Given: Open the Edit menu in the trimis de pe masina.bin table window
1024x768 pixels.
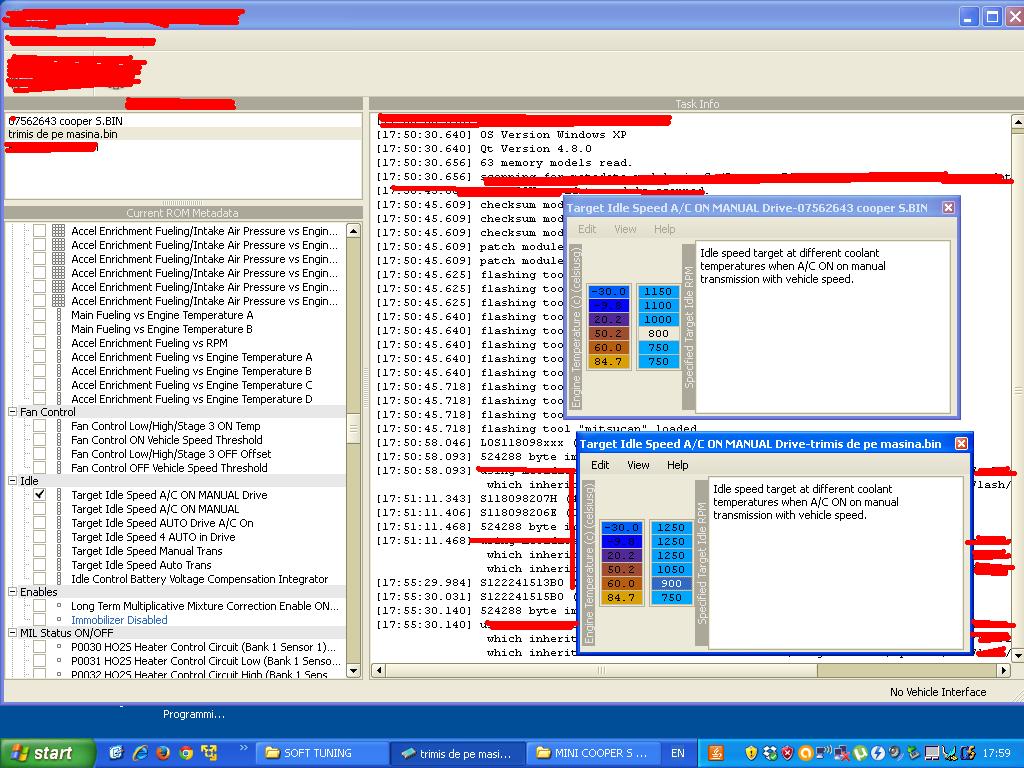Looking at the screenshot, I should tap(600, 465).
